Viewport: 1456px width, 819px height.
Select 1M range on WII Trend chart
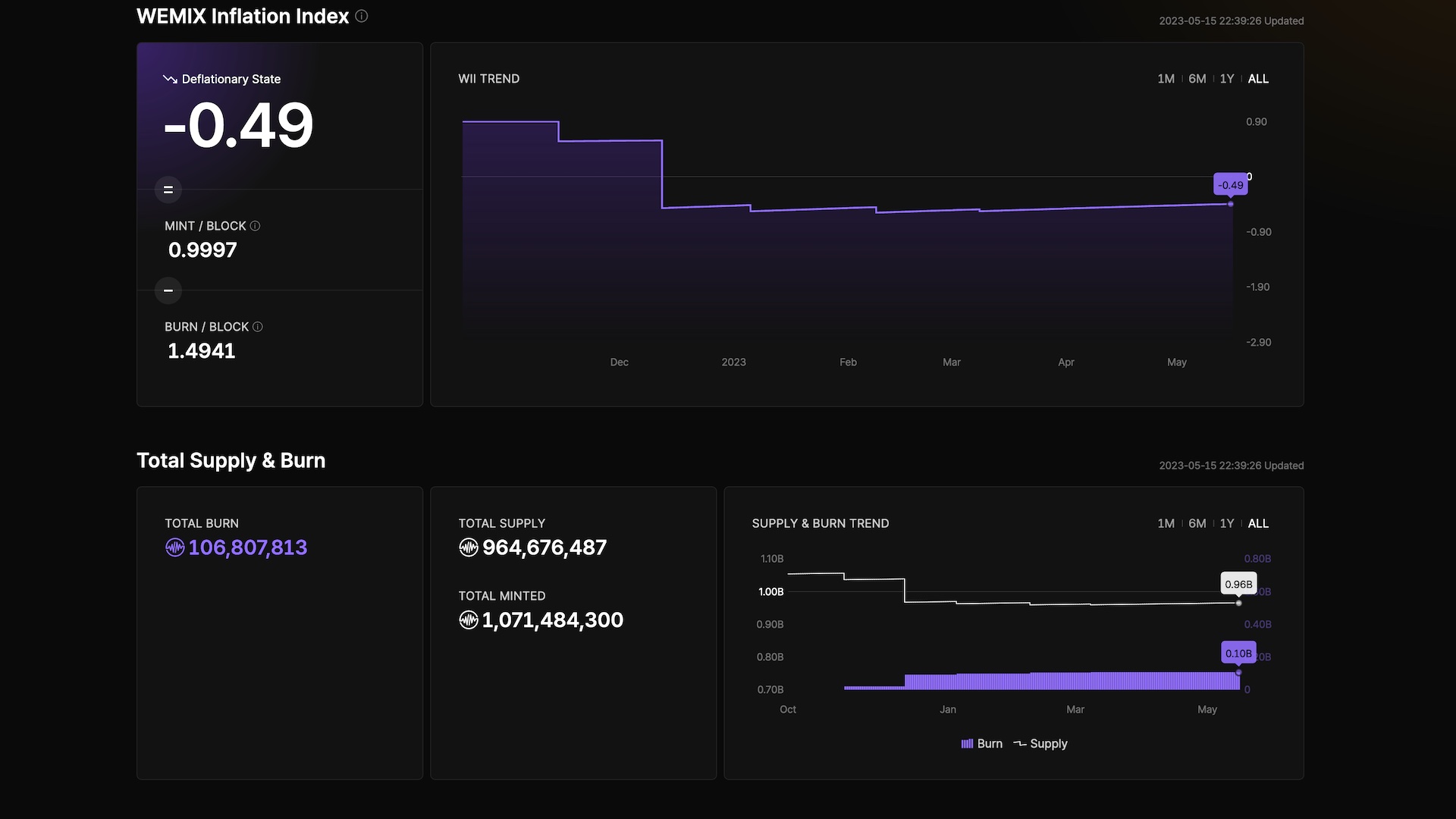[x=1166, y=79]
